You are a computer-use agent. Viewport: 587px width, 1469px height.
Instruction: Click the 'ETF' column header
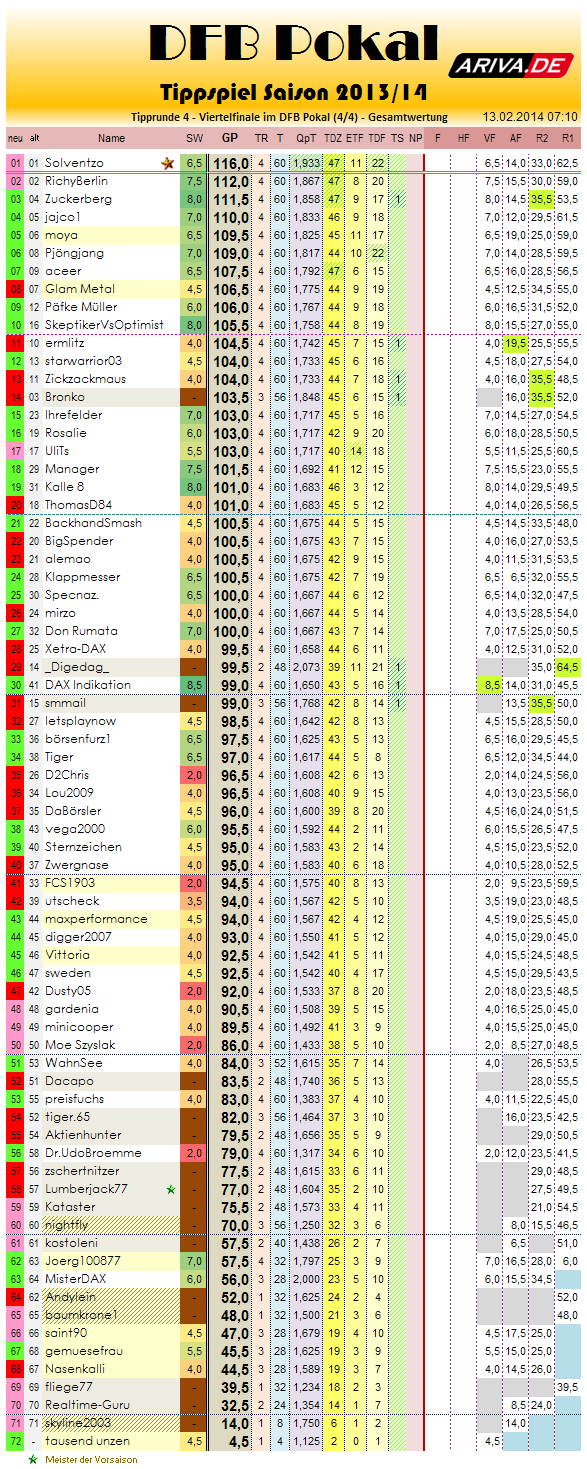coord(355,138)
